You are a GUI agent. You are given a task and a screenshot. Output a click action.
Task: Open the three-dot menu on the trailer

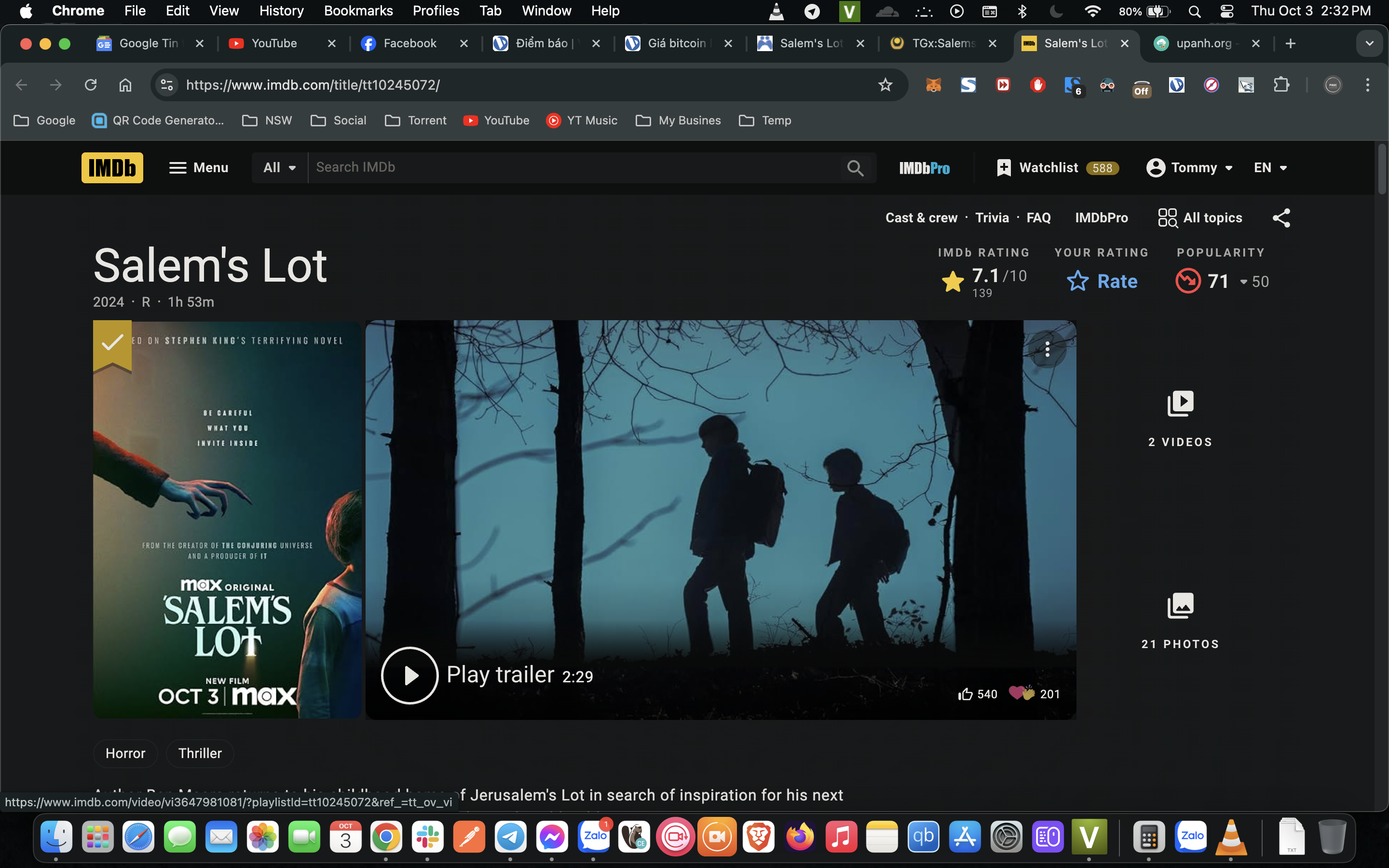[x=1047, y=349]
